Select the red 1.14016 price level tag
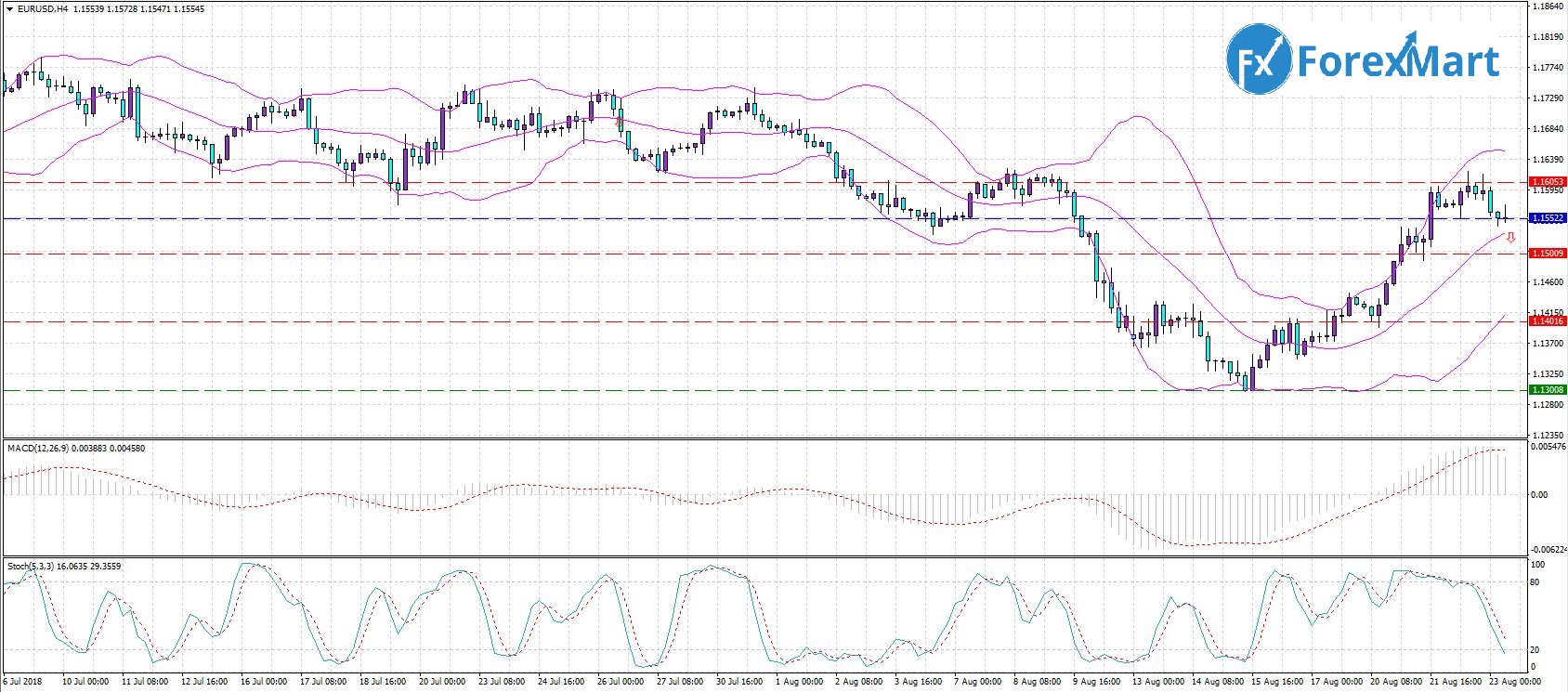Viewport: 1568px width, 692px height. (1548, 321)
